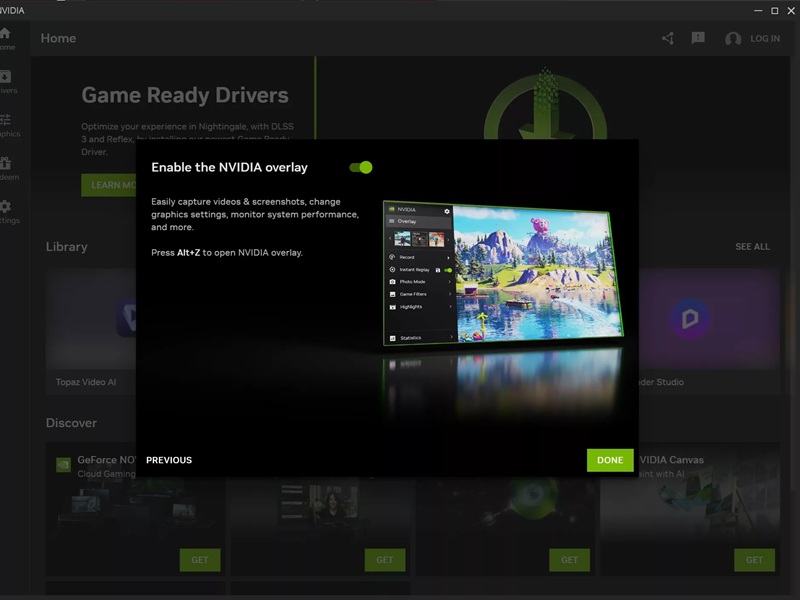
Task: Click DONE to finish the overlay tour
Action: [610, 459]
